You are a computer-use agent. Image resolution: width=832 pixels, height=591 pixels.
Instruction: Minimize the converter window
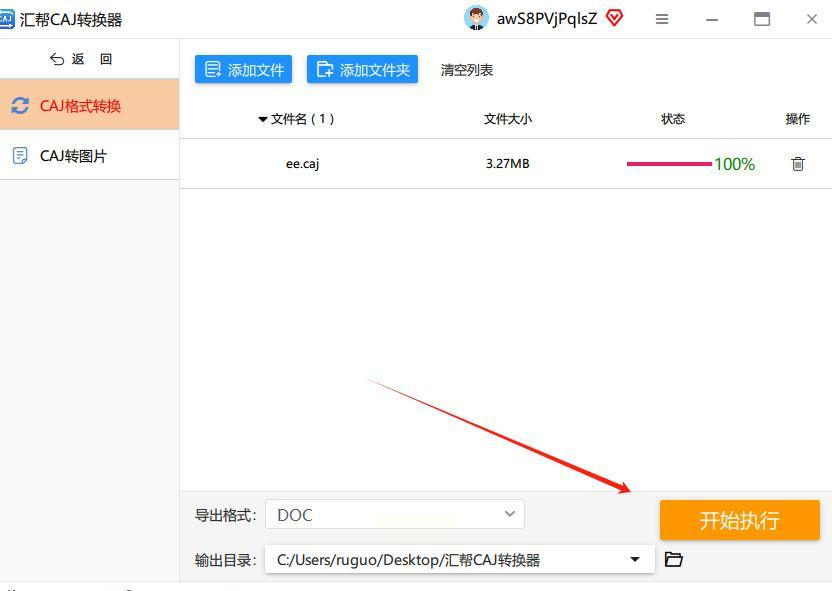[x=712, y=20]
